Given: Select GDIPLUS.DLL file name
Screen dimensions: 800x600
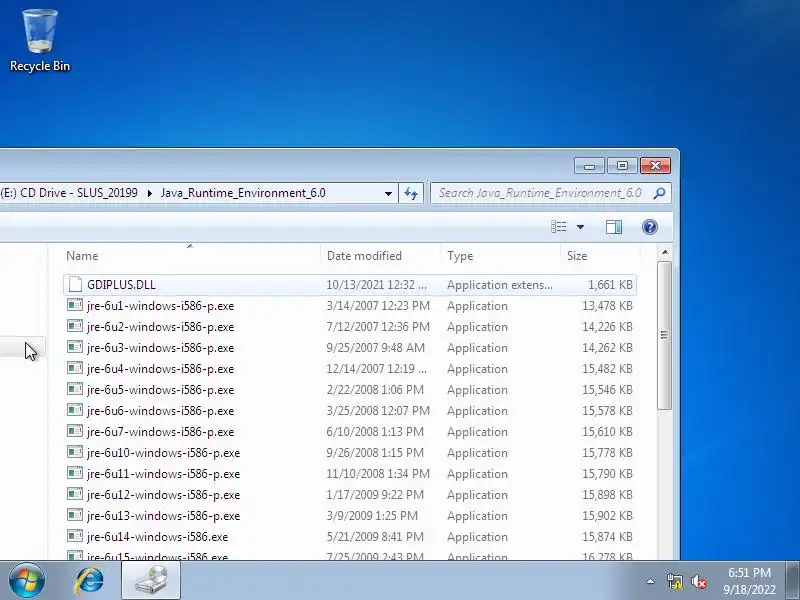Looking at the screenshot, I should pyautogui.click(x=121, y=285).
